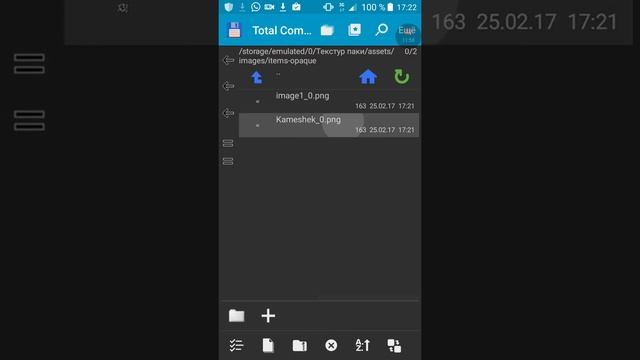Tap the Total Com... app title

point(282,30)
